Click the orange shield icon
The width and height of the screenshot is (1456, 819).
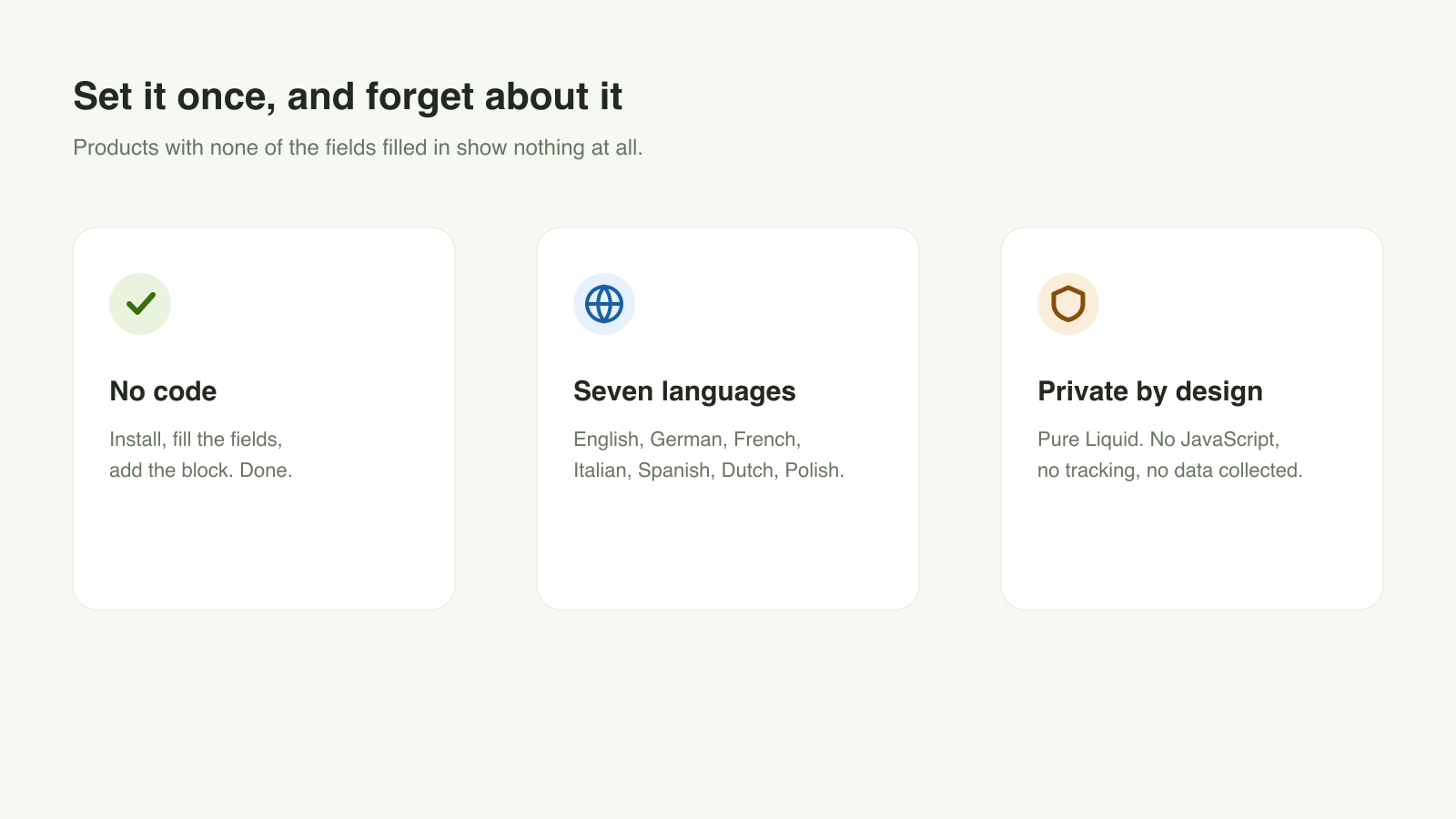tap(1068, 304)
